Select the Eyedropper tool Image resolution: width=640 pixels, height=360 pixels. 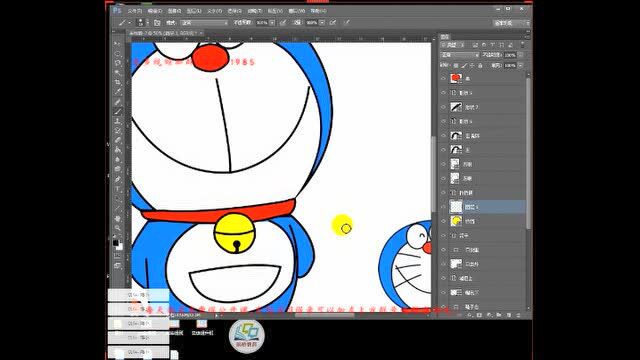point(118,92)
